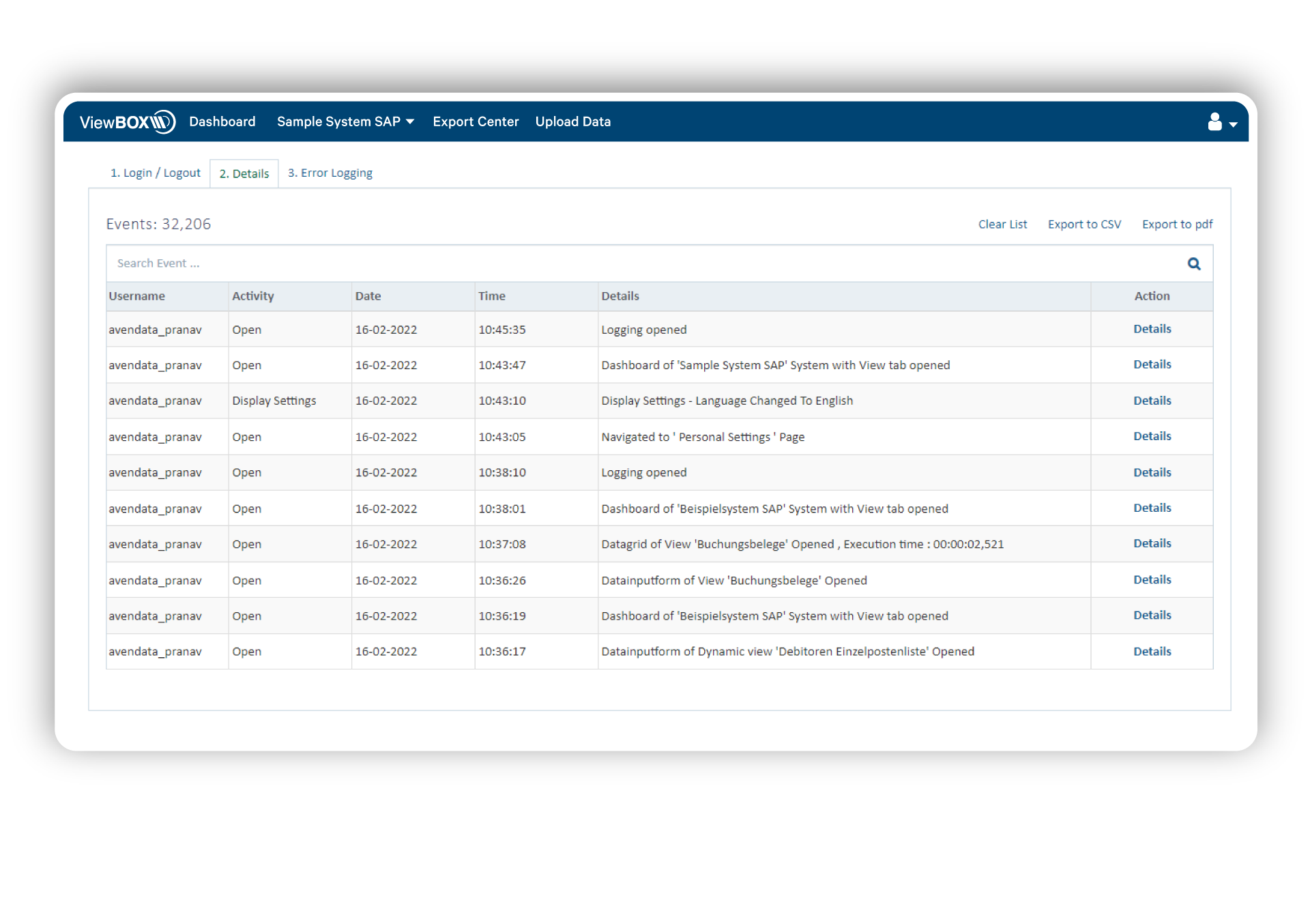Click 'Datagrid of View Buchungsbelege Opened' text
This screenshot has width=1310, height=924.
(x=802, y=544)
